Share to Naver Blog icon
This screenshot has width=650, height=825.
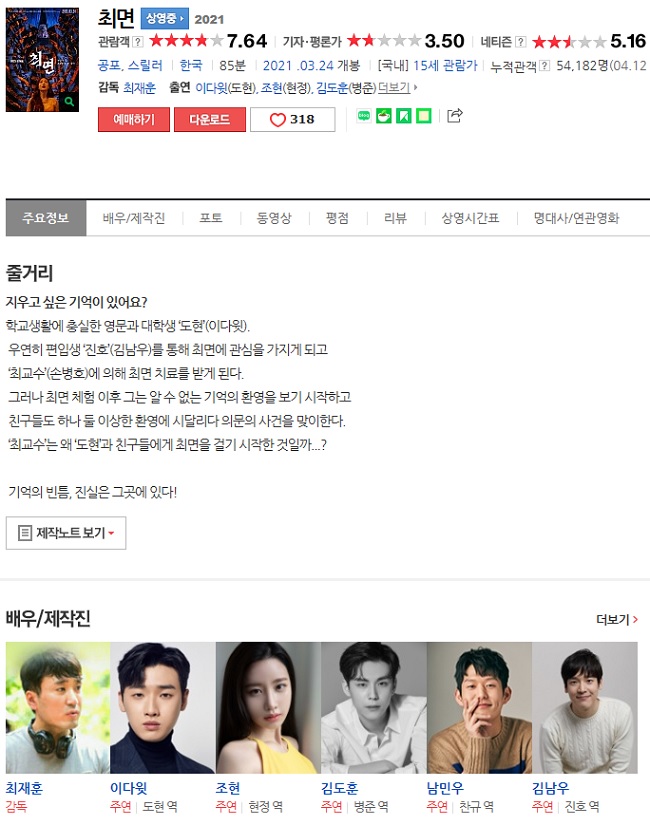tap(364, 116)
